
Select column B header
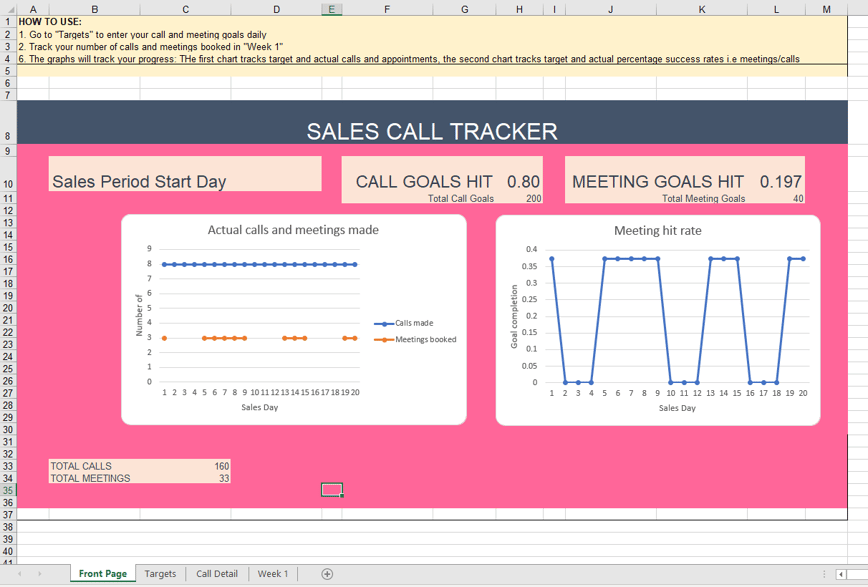pyautogui.click(x=95, y=9)
